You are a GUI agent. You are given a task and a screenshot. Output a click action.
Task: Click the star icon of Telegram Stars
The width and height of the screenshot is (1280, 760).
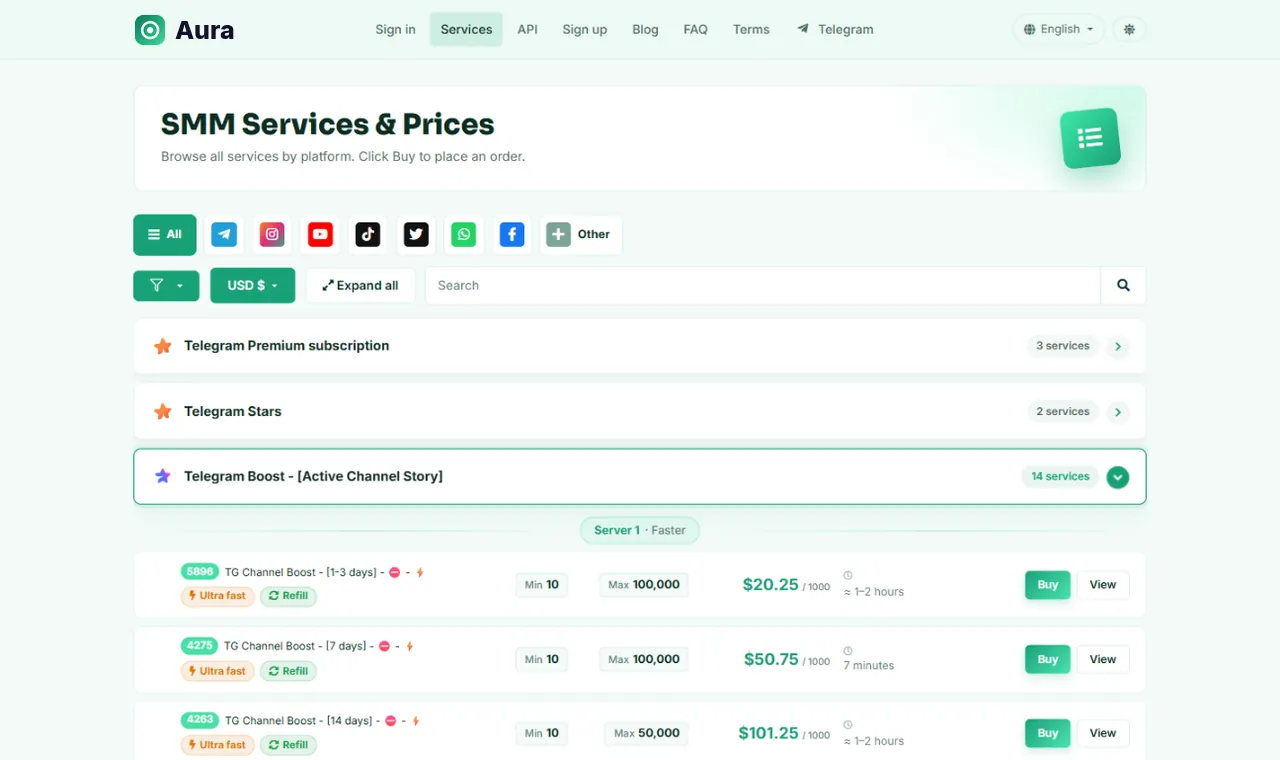pyautogui.click(x=163, y=411)
